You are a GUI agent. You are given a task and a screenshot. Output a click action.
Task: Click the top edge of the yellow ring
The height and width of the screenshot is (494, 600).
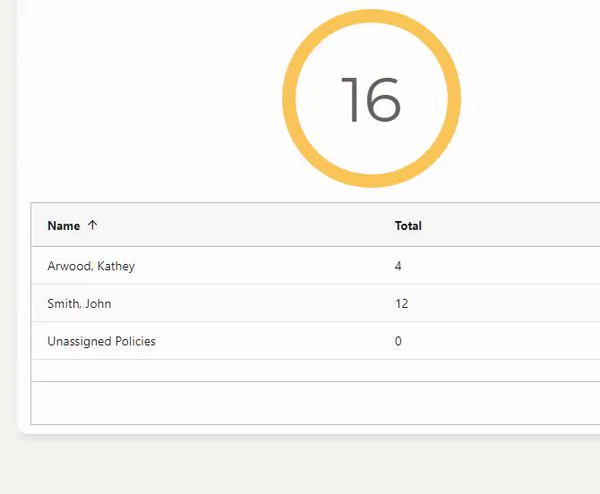371,16
